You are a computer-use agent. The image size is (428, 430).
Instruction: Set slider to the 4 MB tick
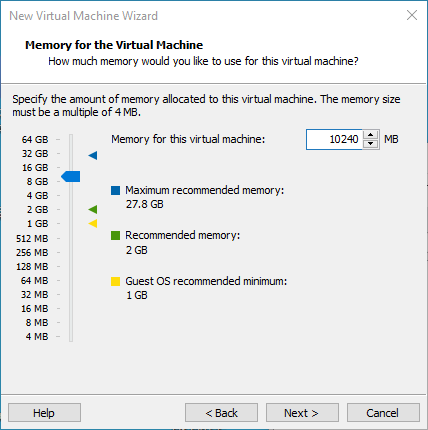[x=71, y=336]
